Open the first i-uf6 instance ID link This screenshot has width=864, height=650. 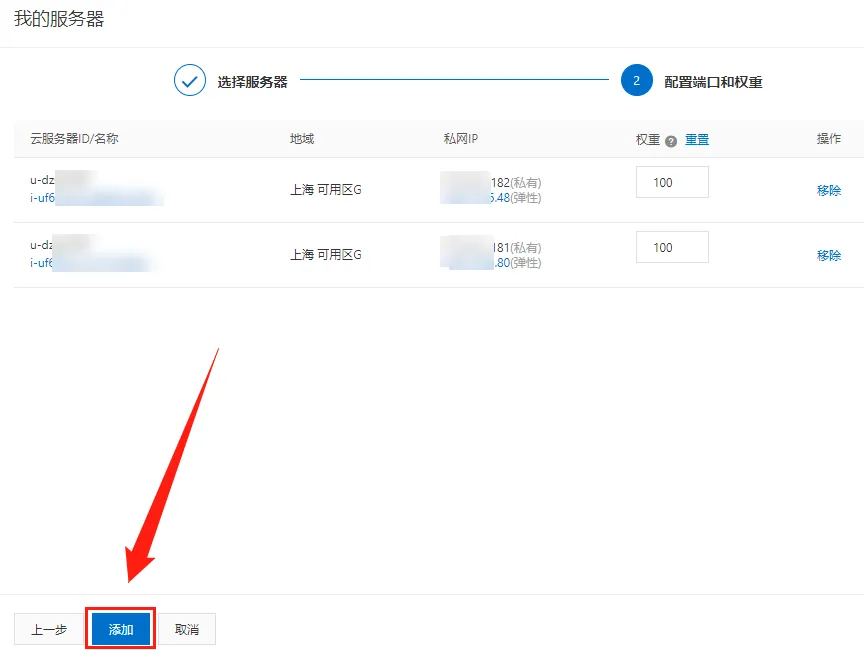click(96, 198)
